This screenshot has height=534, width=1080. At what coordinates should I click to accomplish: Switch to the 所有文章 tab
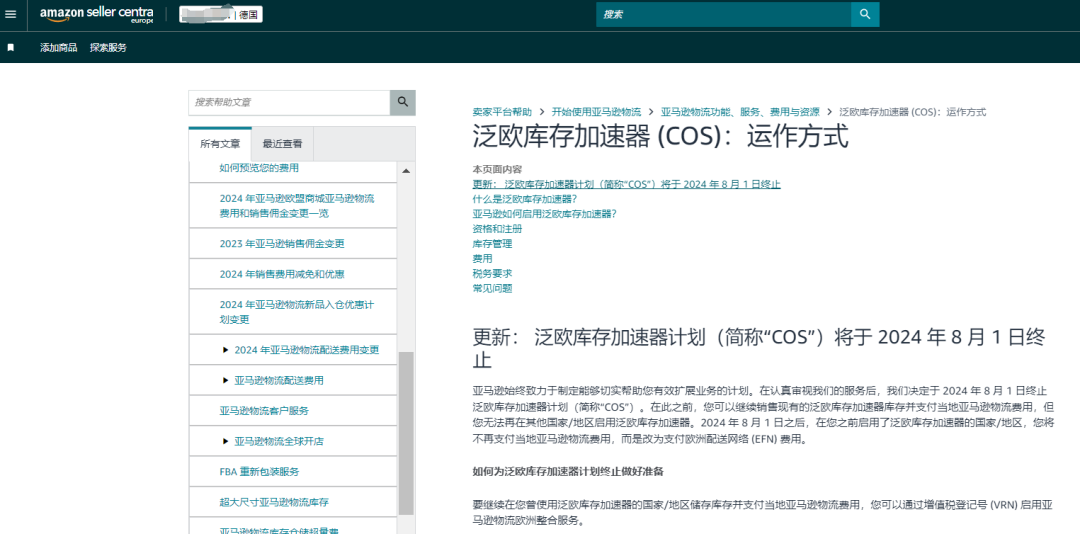[x=220, y=144]
